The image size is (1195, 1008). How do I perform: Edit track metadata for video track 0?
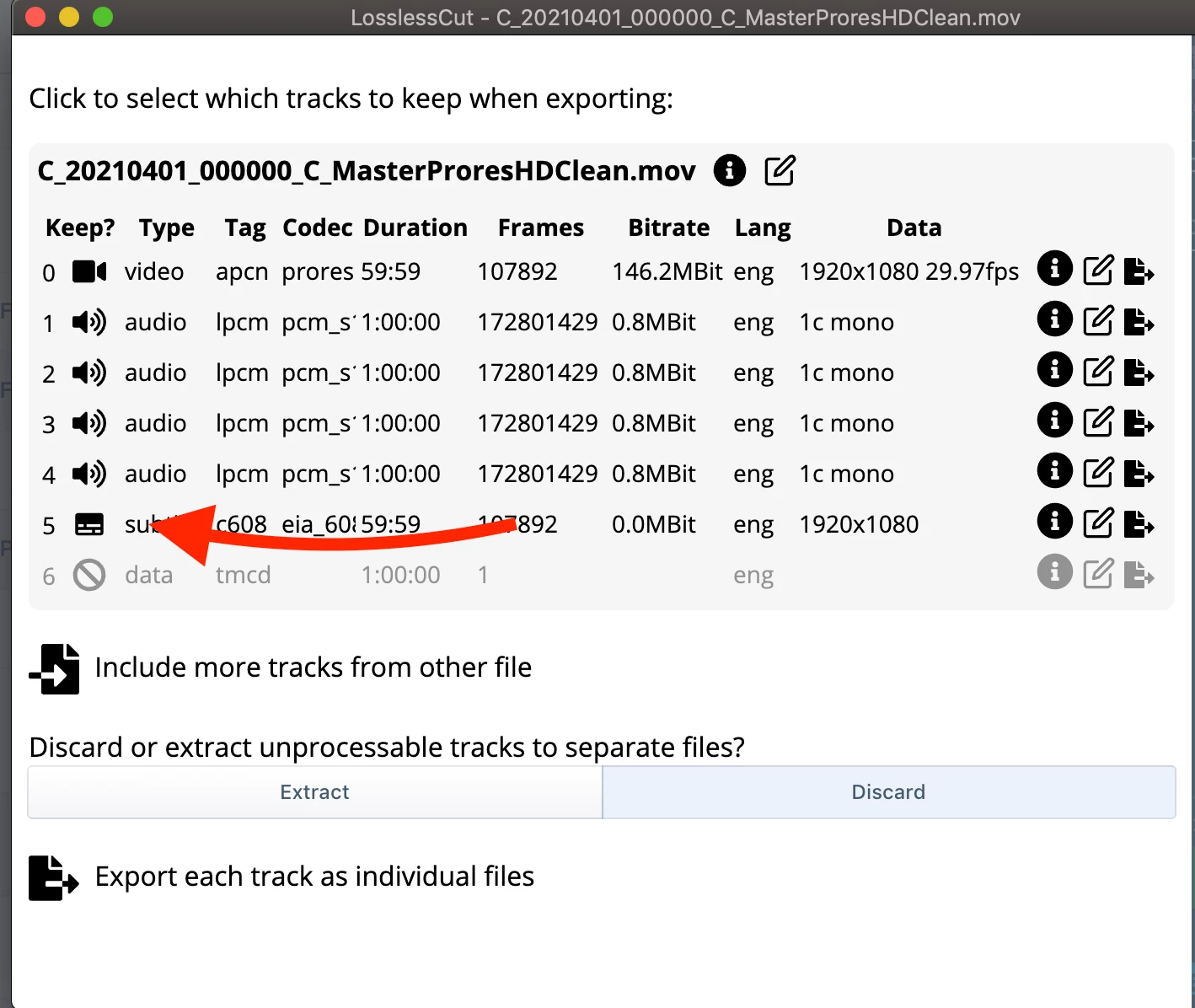pyautogui.click(x=1098, y=271)
